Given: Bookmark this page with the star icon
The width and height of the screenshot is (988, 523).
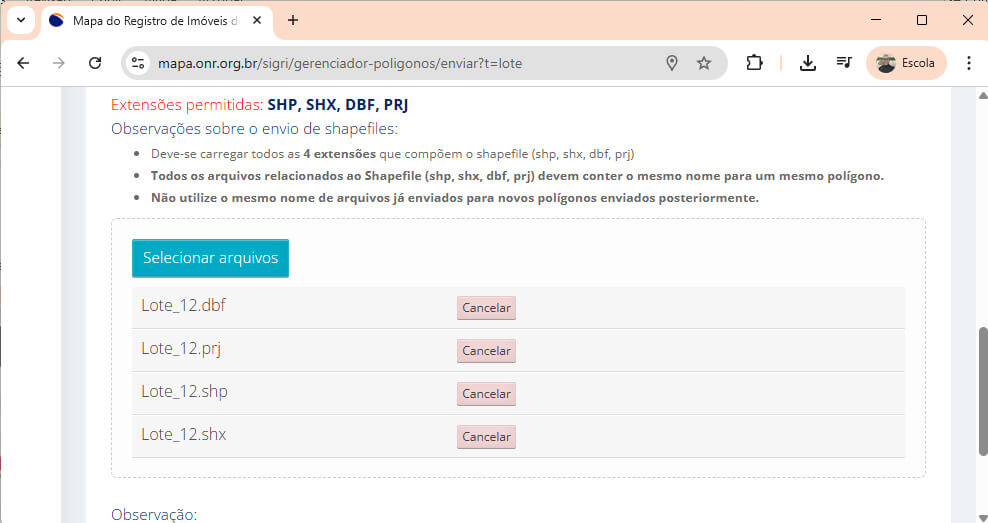Looking at the screenshot, I should [x=704, y=63].
